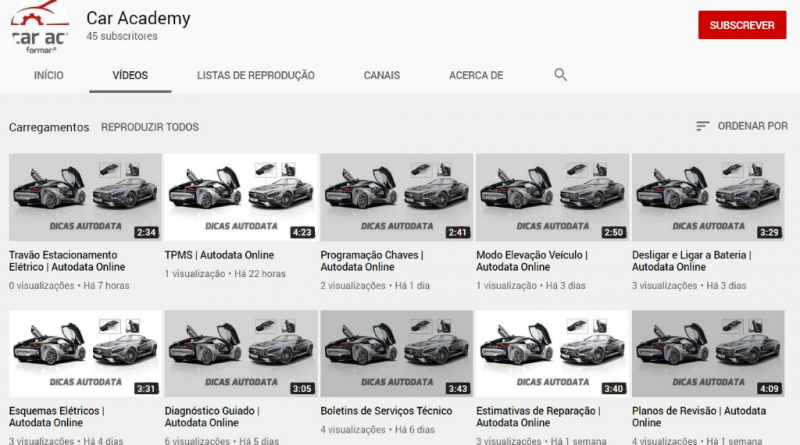
Task: Click title Boletins de Serviços Técnico
Action: [386, 411]
